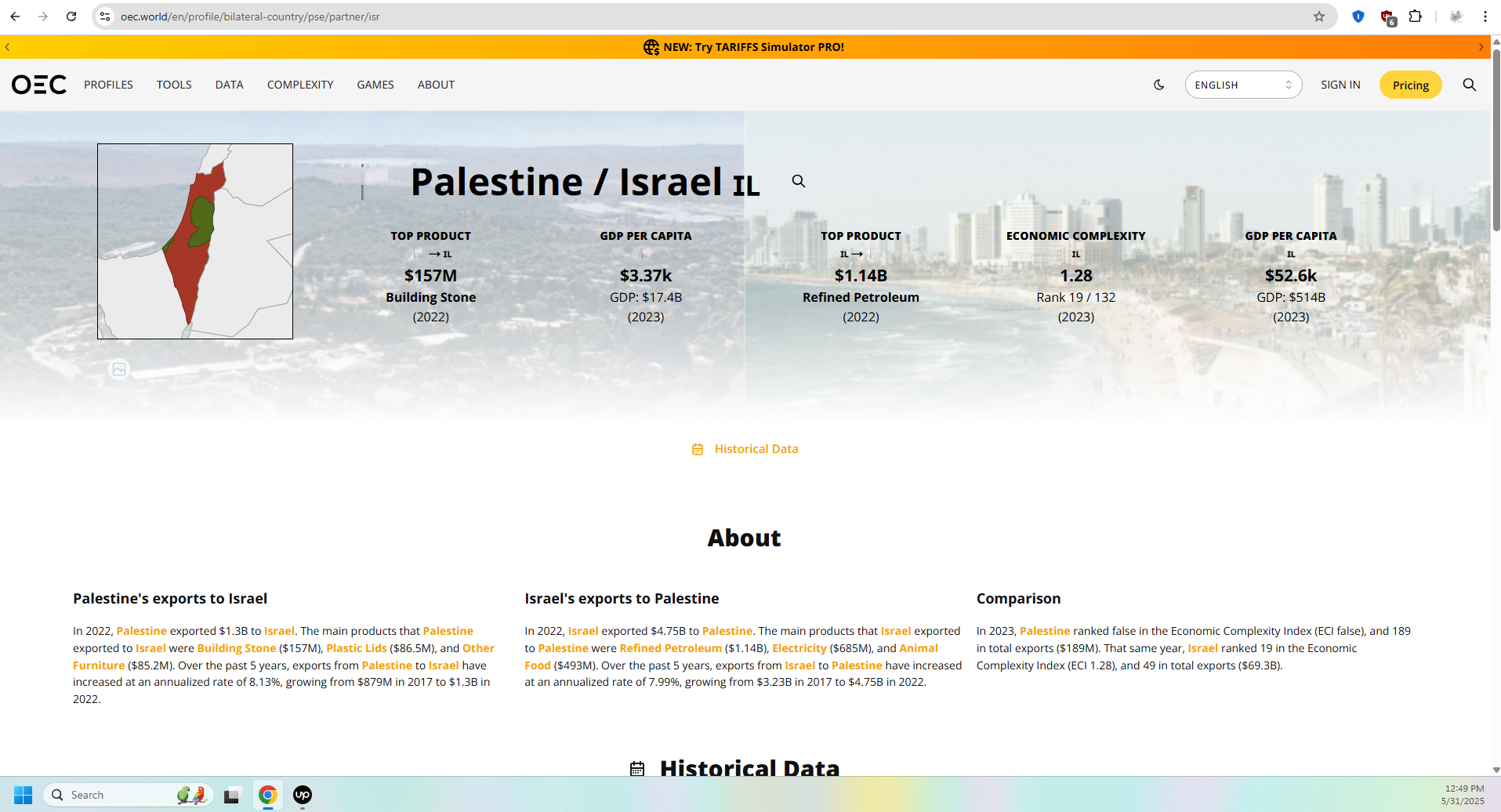Screen dimensions: 1501x812
Task: Open the PROFILES menu
Action: click(x=108, y=85)
